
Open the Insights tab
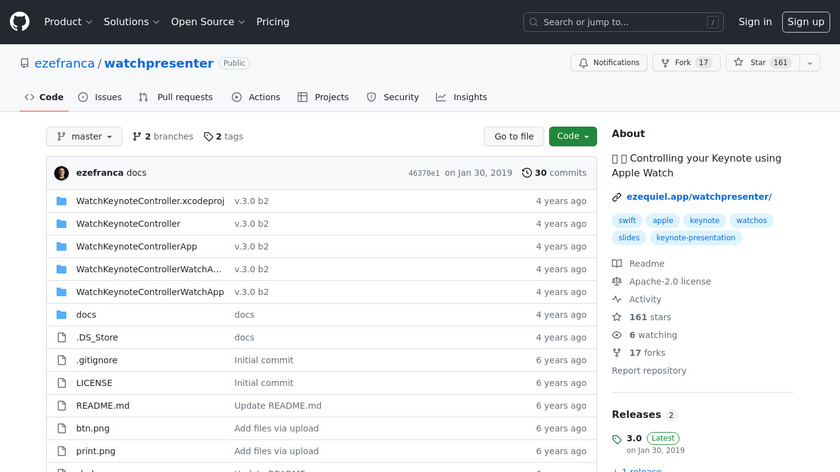[461, 97]
